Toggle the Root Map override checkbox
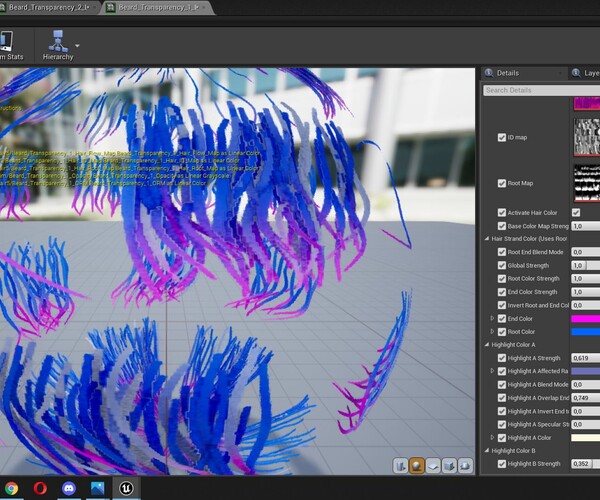The height and width of the screenshot is (500, 600). click(x=502, y=183)
